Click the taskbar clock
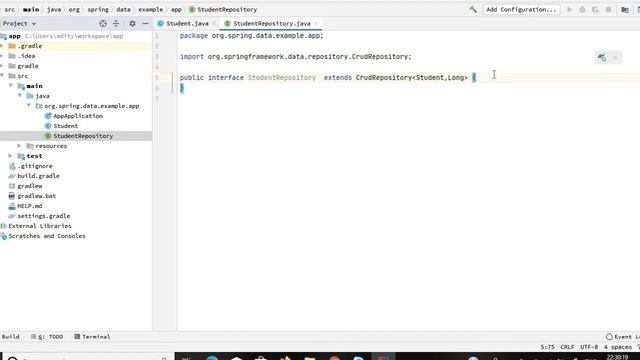 click(617, 358)
